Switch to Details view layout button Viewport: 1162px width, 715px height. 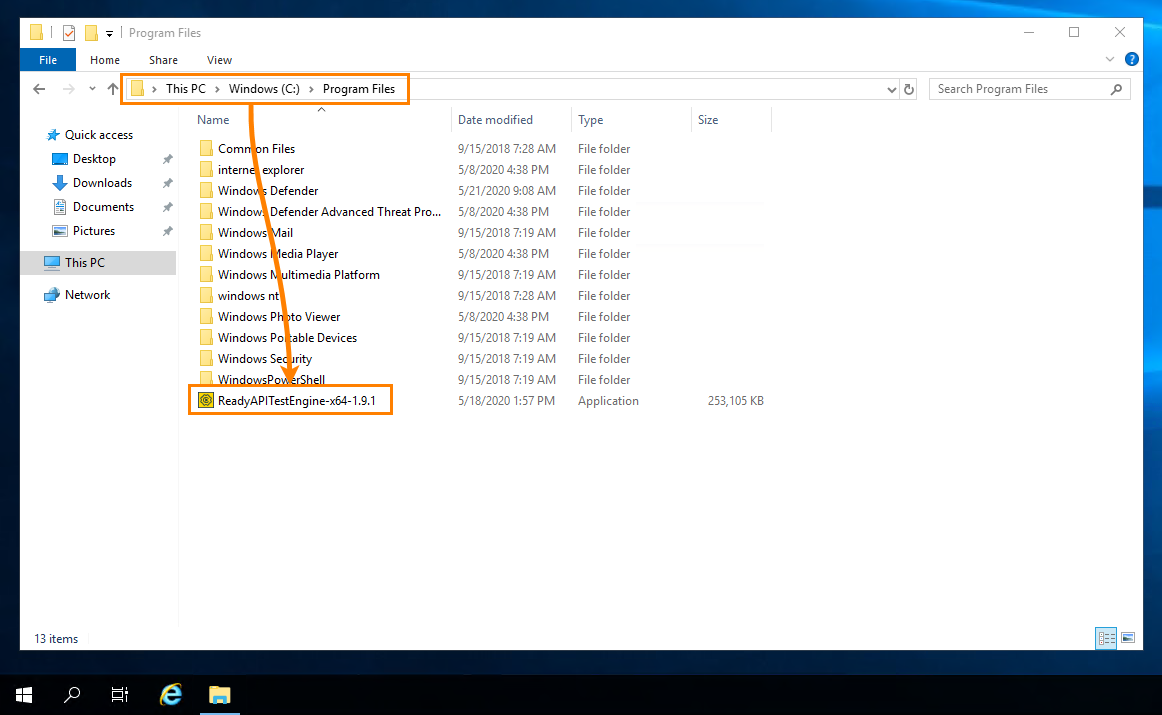click(x=1106, y=638)
